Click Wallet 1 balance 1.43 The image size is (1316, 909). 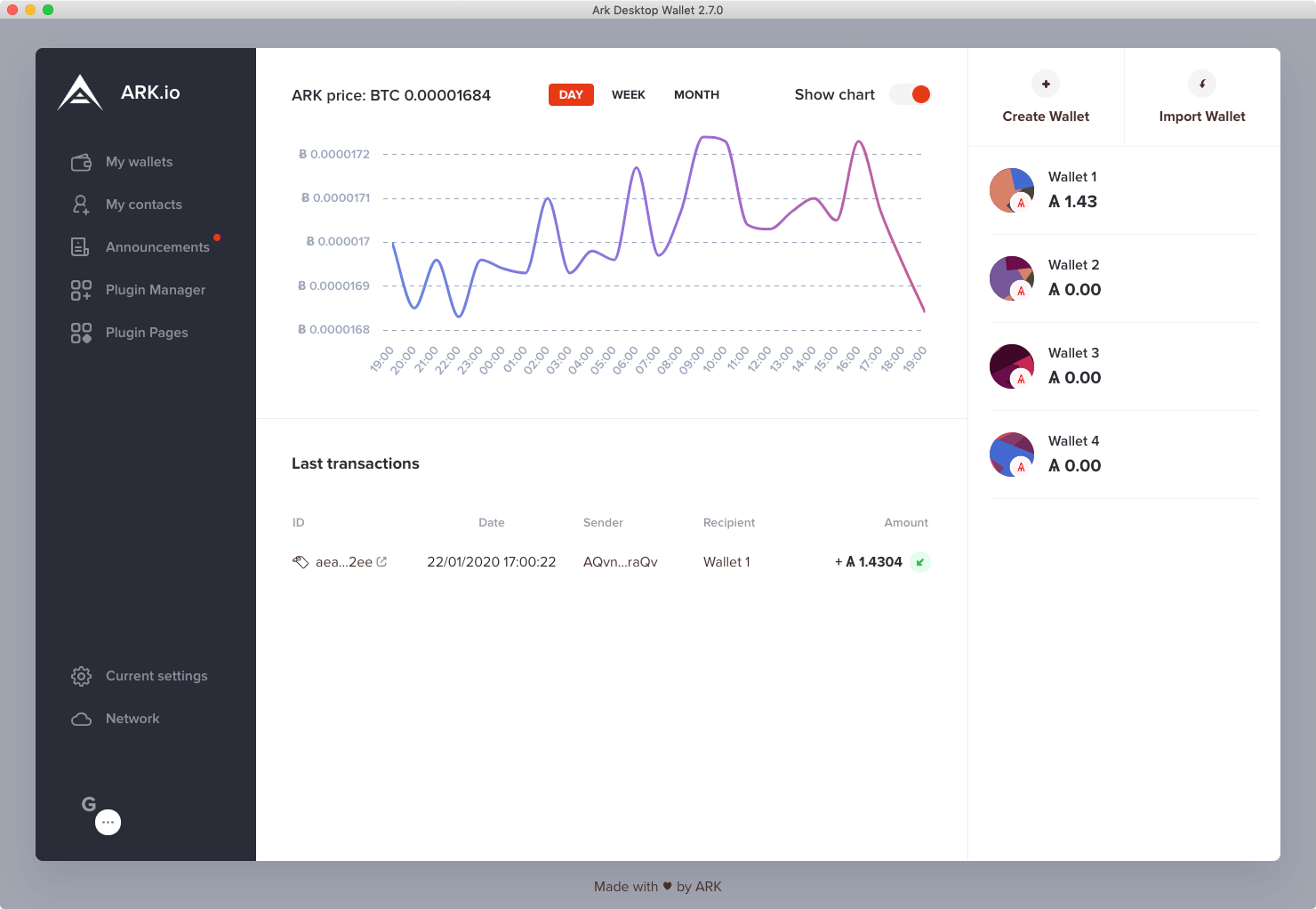pos(1072,202)
